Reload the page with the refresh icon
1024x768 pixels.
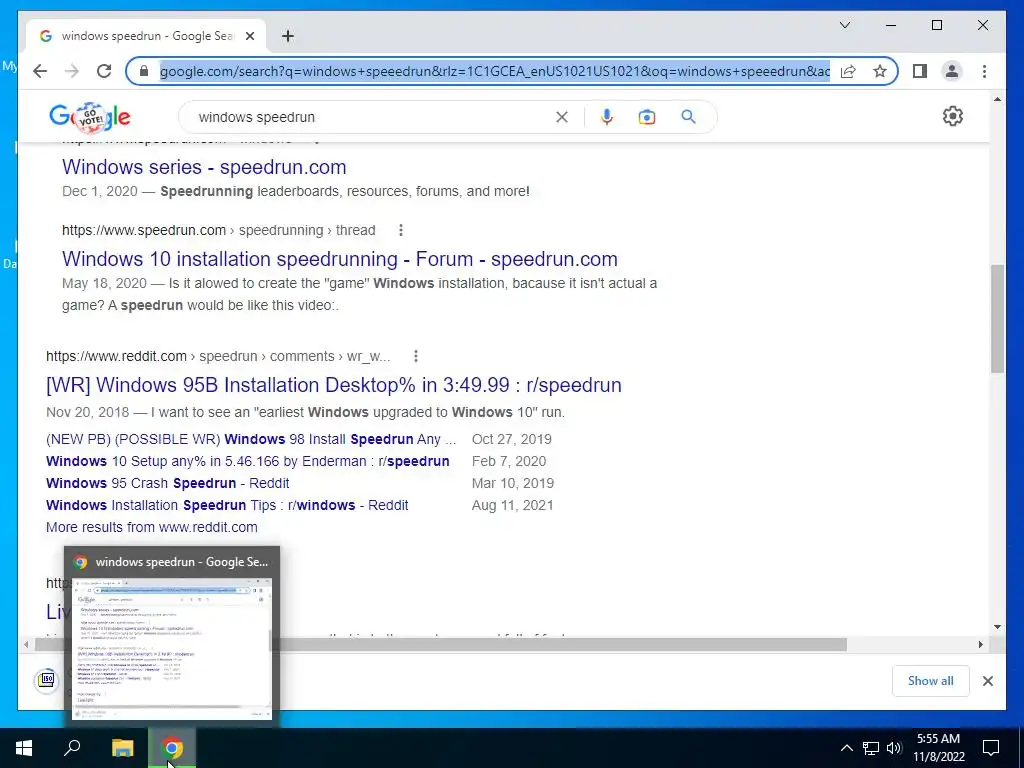(x=104, y=71)
